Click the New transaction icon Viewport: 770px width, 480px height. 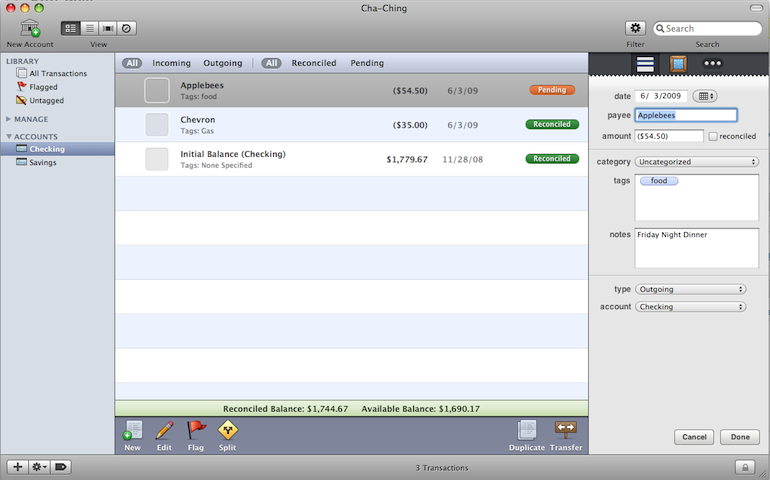(x=132, y=430)
